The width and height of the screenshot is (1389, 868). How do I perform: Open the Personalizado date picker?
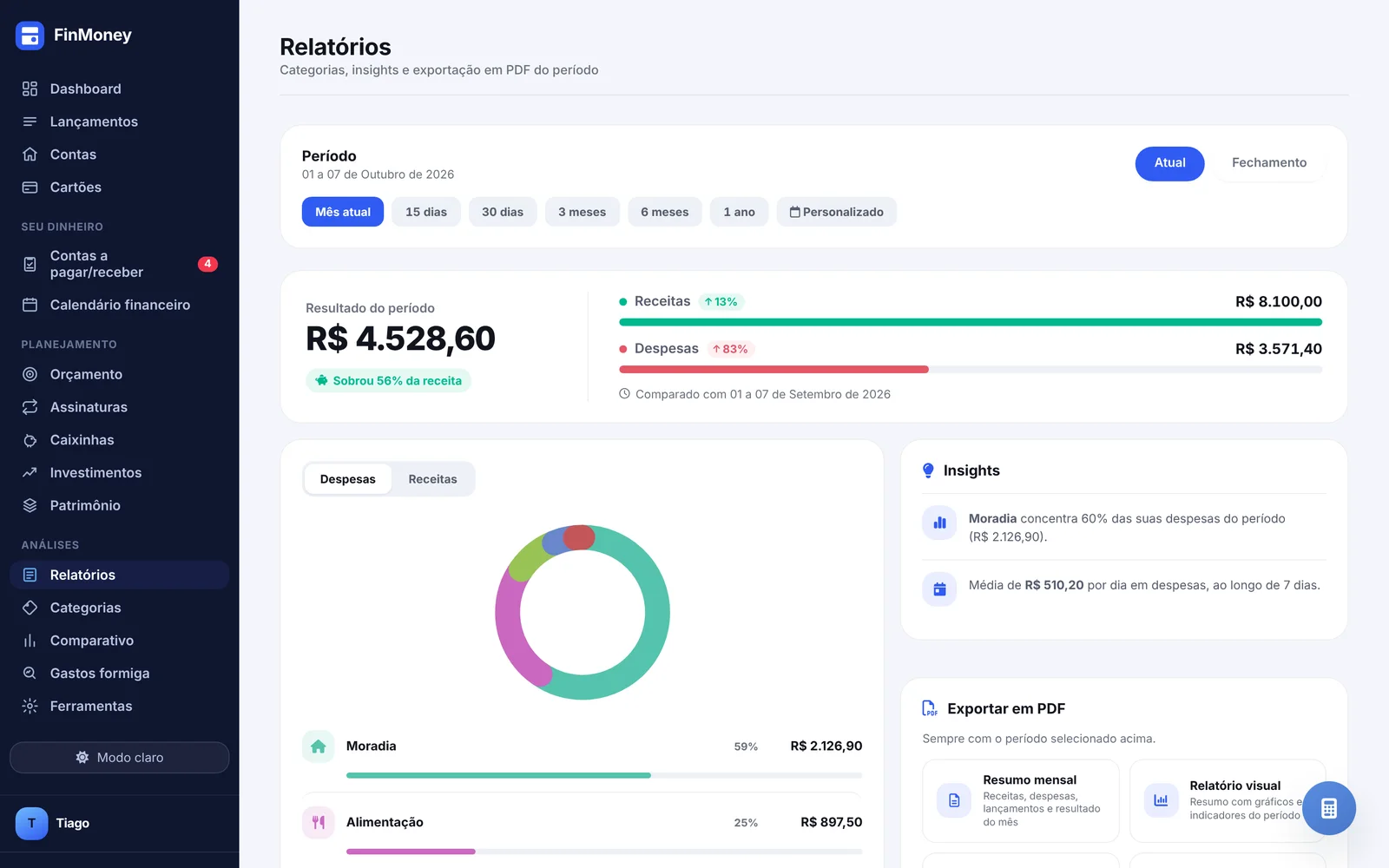(x=837, y=212)
